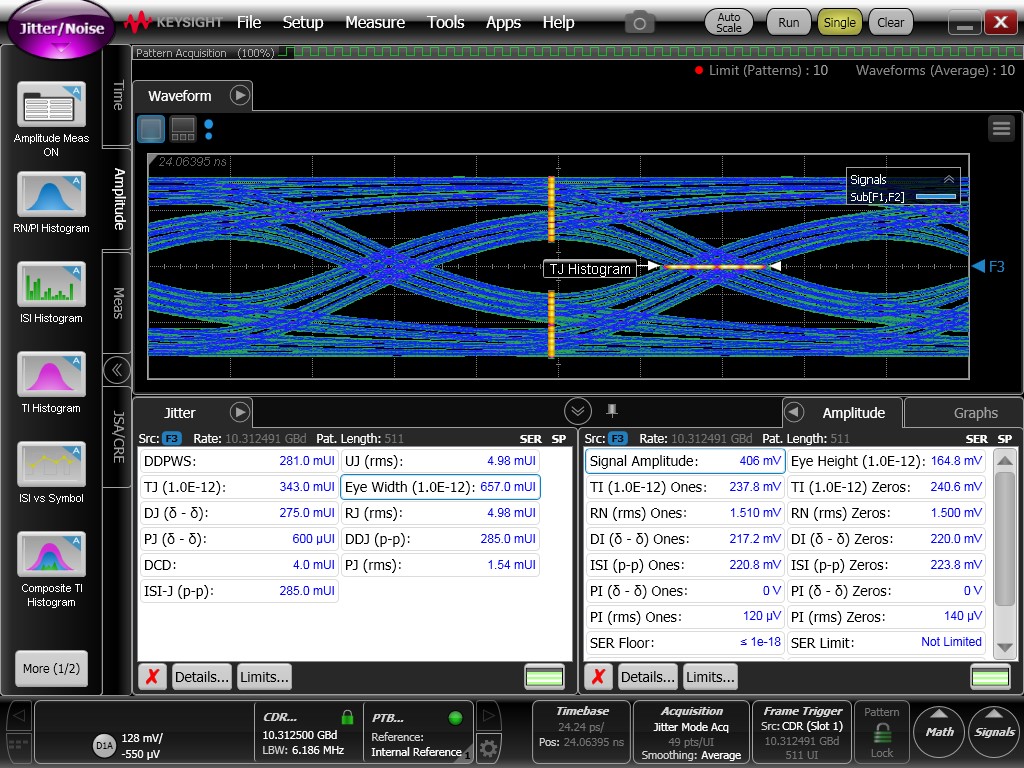Click the F3 source badge in Amplitude panel
Screen dimensions: 1024x768
[618, 439]
